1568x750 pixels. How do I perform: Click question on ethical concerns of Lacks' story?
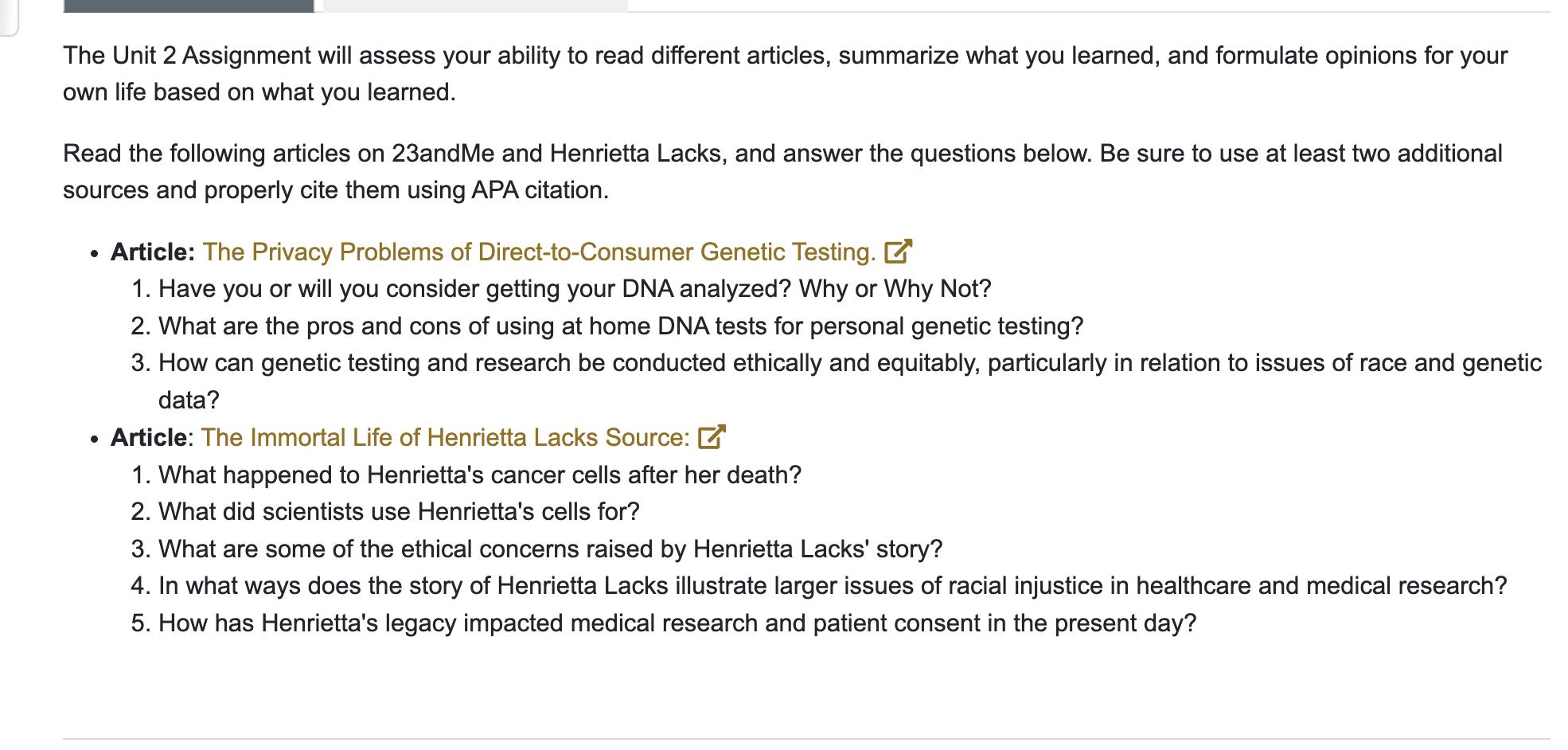click(x=550, y=549)
